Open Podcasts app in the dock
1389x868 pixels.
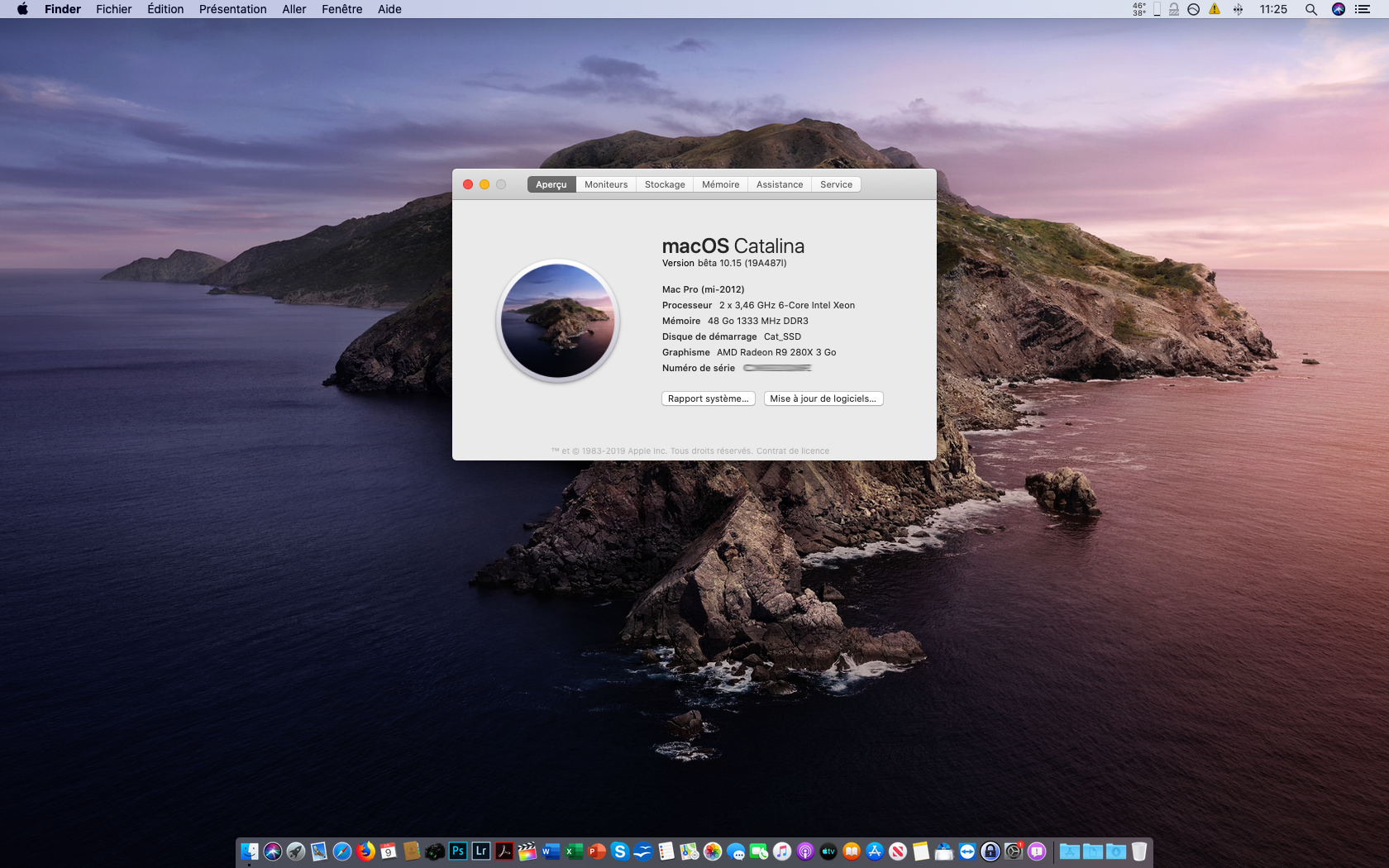pyautogui.click(x=805, y=851)
